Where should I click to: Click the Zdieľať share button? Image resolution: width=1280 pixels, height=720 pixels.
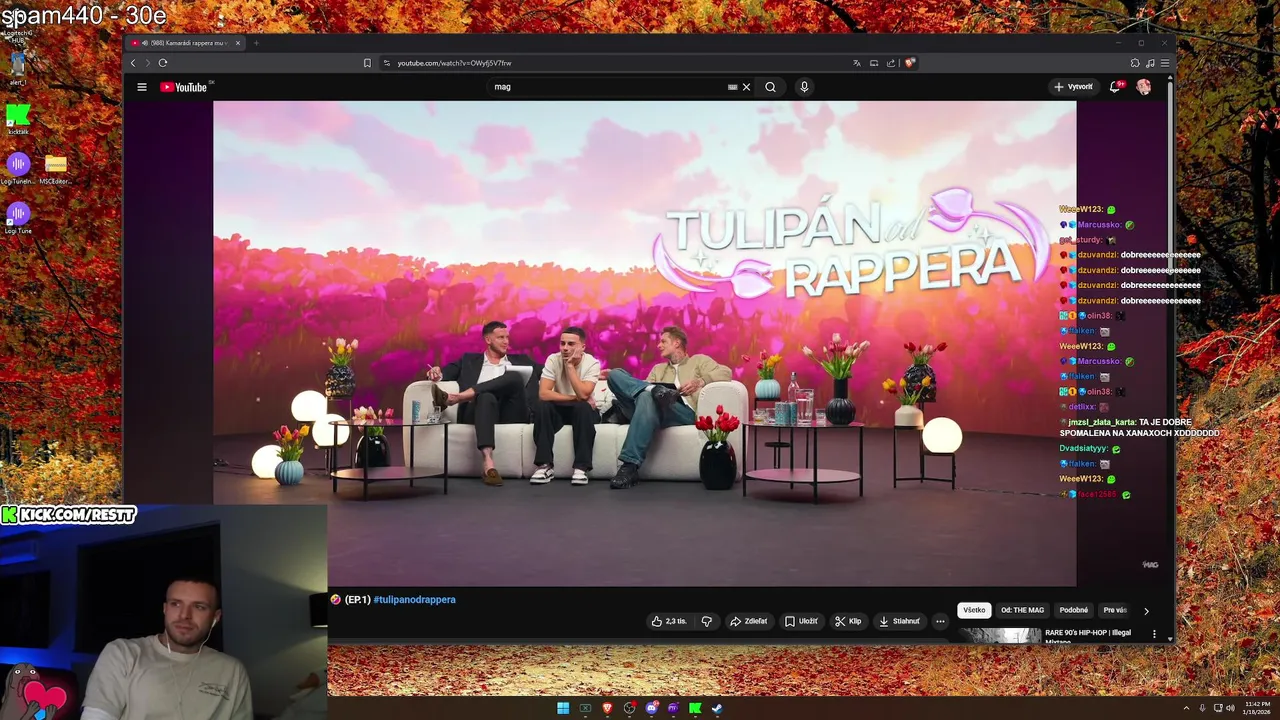point(748,621)
